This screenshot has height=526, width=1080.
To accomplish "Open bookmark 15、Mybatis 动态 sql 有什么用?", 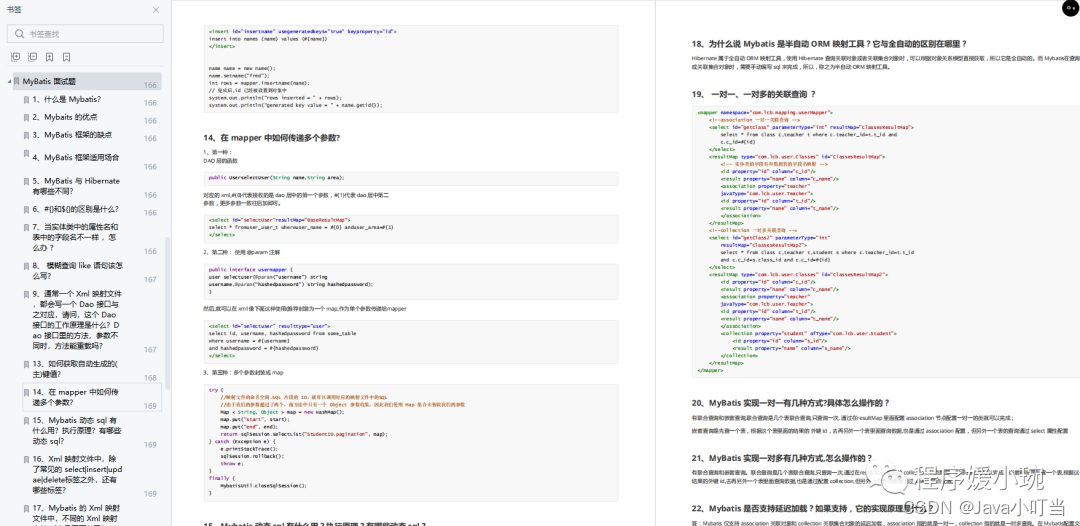I will [75, 430].
